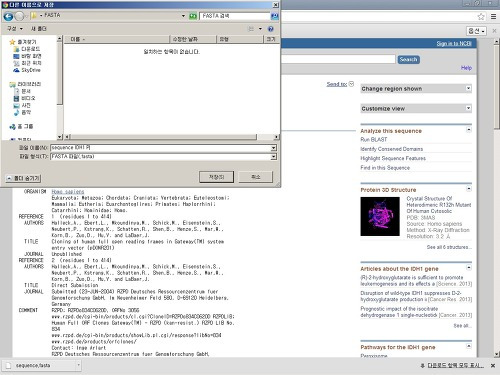500x375 pixels.
Task: Click the navigation pane scroll down arrow
Action: tap(59, 137)
